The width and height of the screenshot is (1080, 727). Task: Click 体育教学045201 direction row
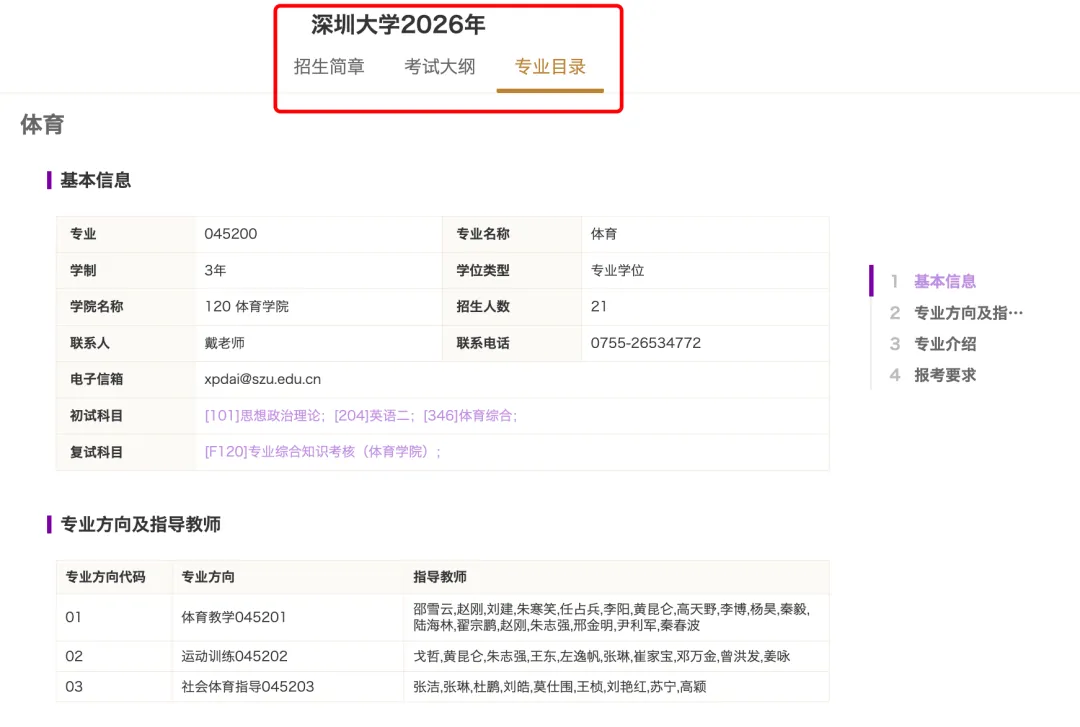click(x=233, y=617)
